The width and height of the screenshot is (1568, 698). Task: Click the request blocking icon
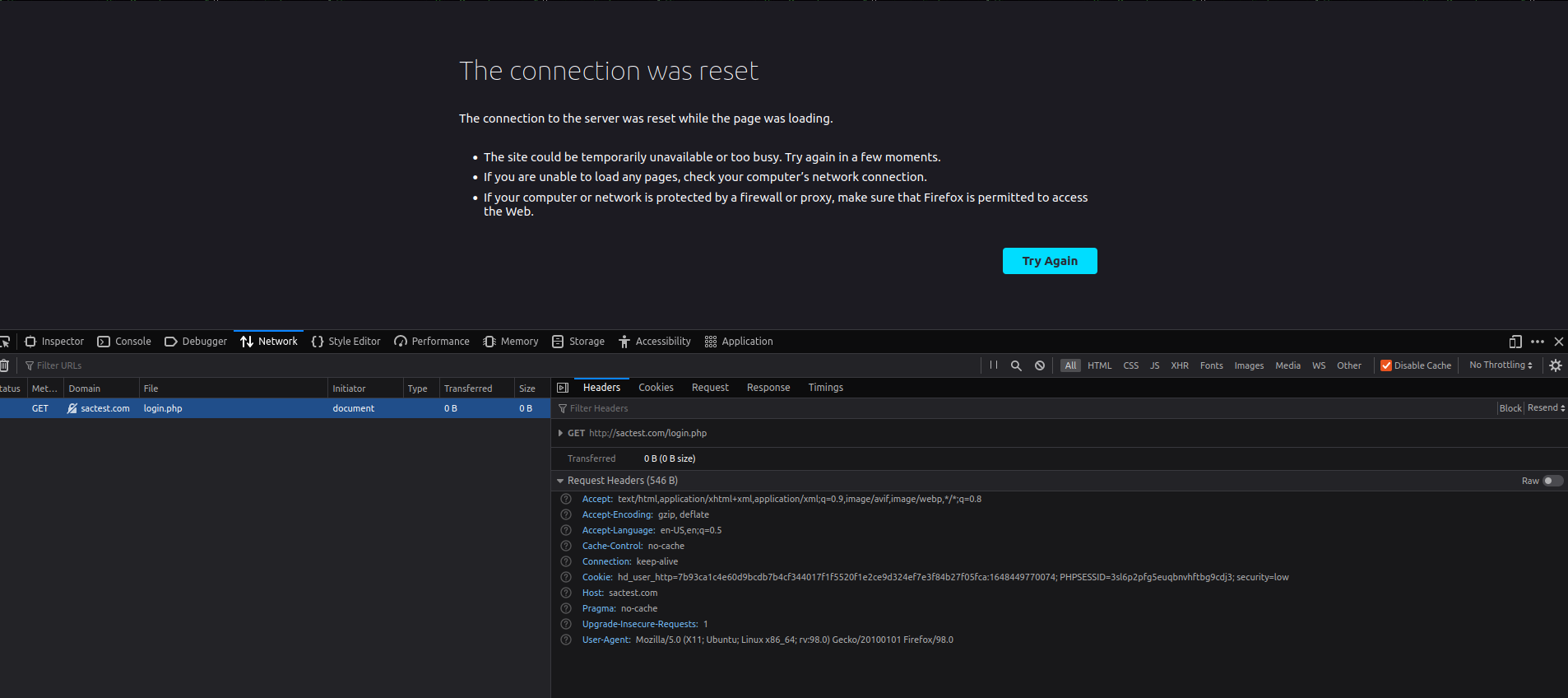click(x=1040, y=365)
